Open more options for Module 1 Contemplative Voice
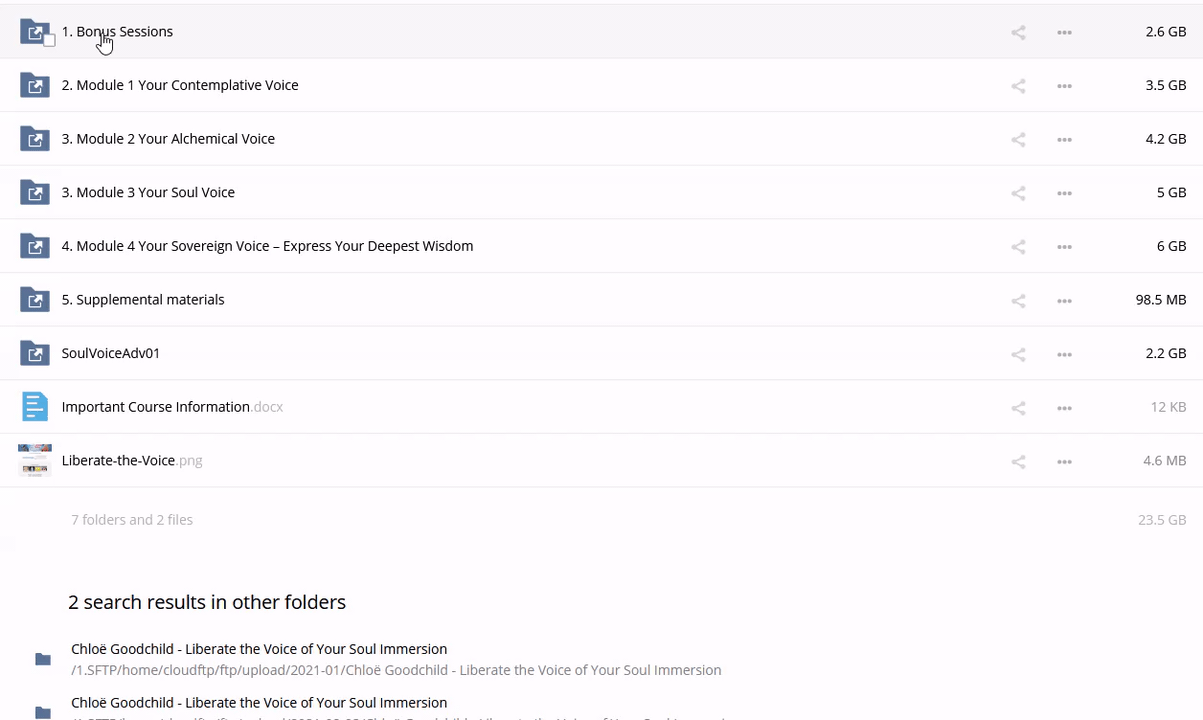The height and width of the screenshot is (720, 1203). point(1064,86)
